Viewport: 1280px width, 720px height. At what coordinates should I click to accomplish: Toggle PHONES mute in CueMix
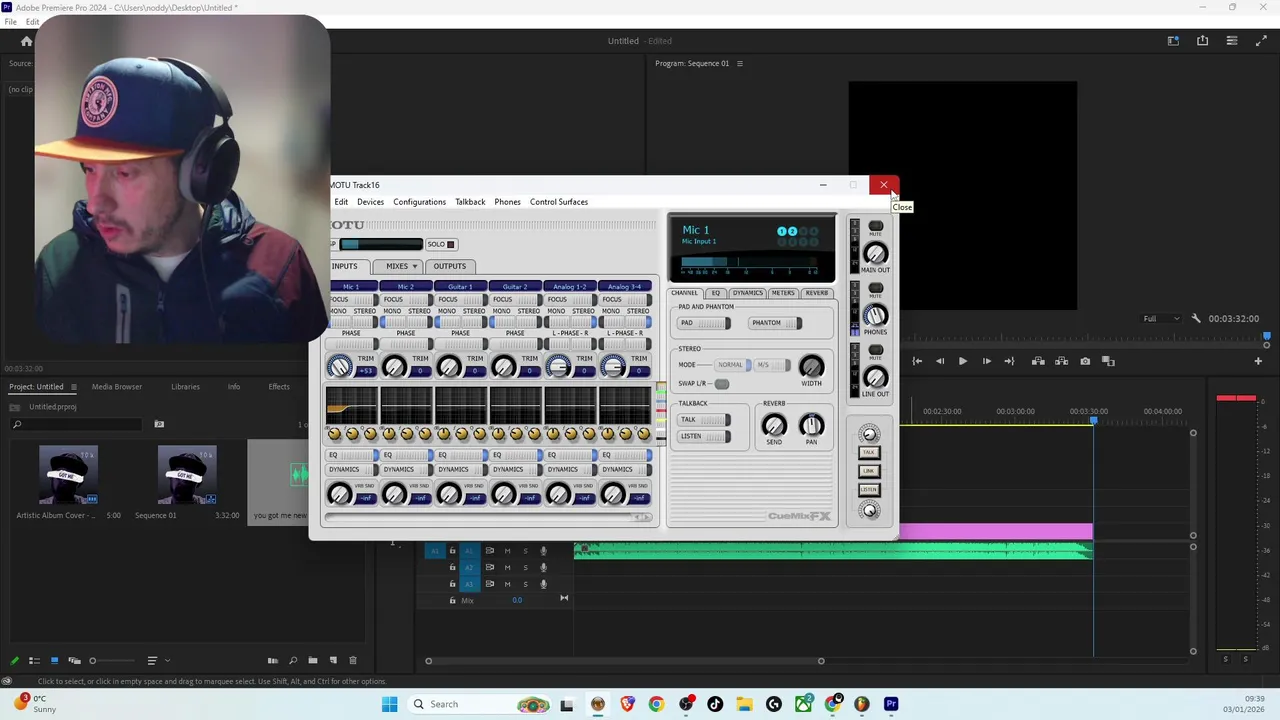(876, 289)
